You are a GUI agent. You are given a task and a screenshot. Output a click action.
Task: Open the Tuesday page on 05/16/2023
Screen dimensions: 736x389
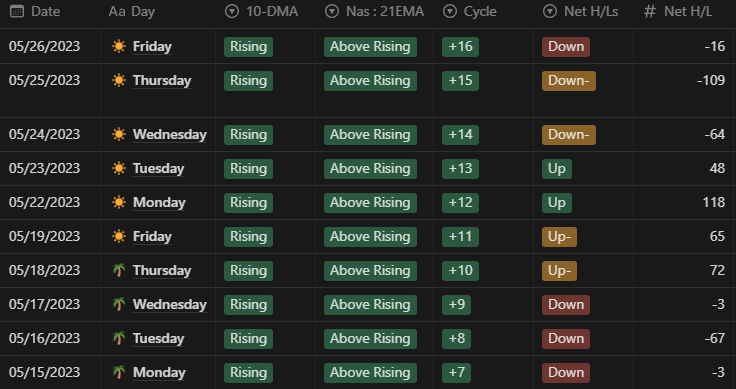pos(159,338)
